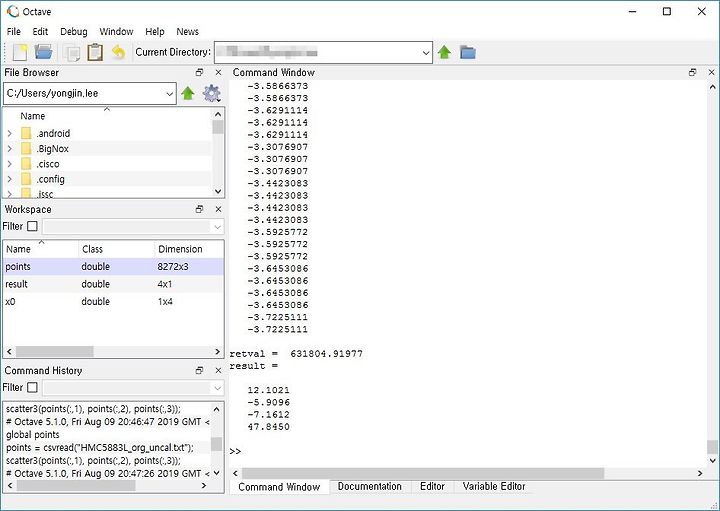This screenshot has height=511, width=720.
Task: Open Current Directory dropdown
Action: point(426,53)
